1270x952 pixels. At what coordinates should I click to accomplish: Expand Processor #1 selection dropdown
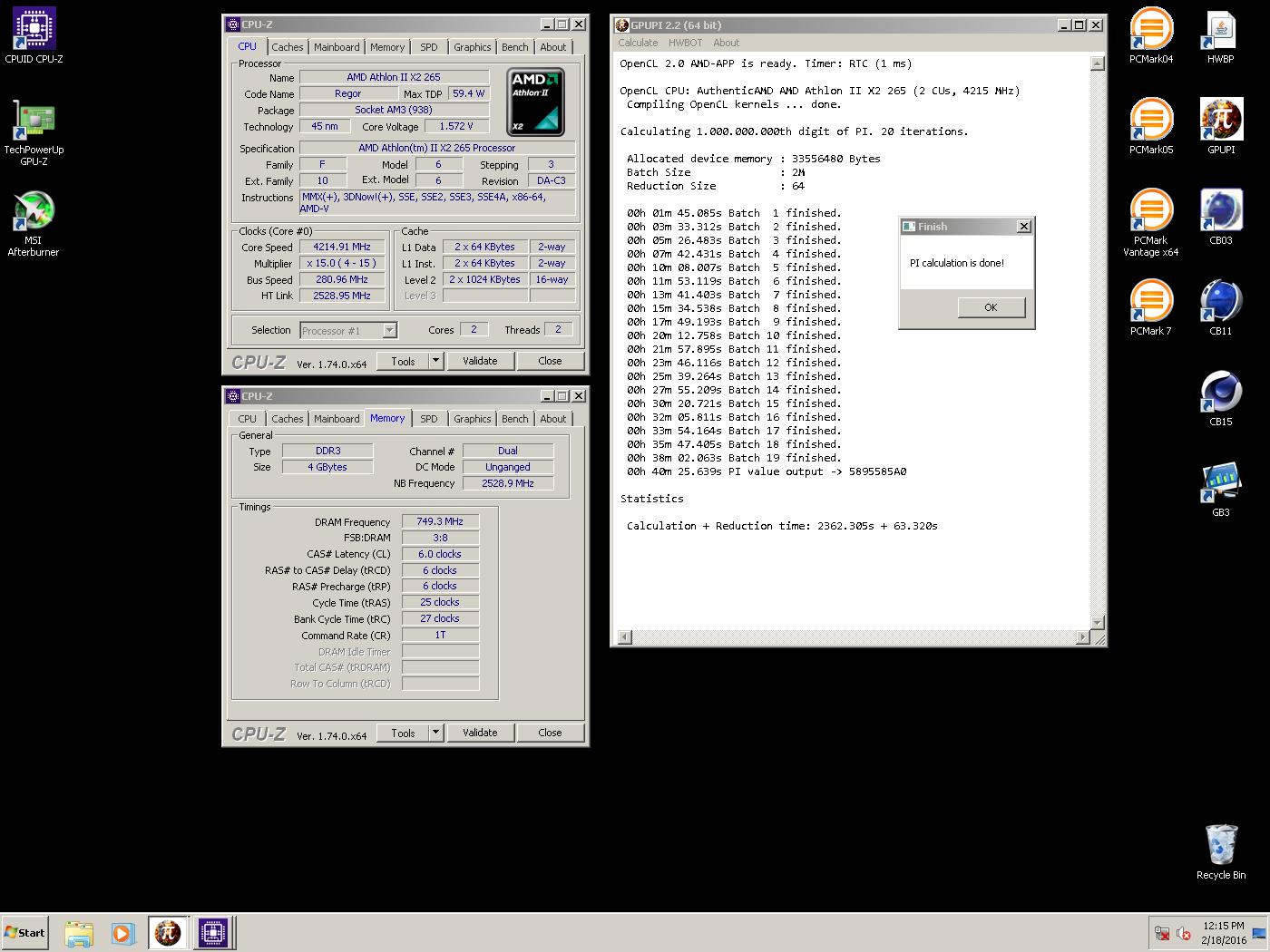pyautogui.click(x=389, y=331)
